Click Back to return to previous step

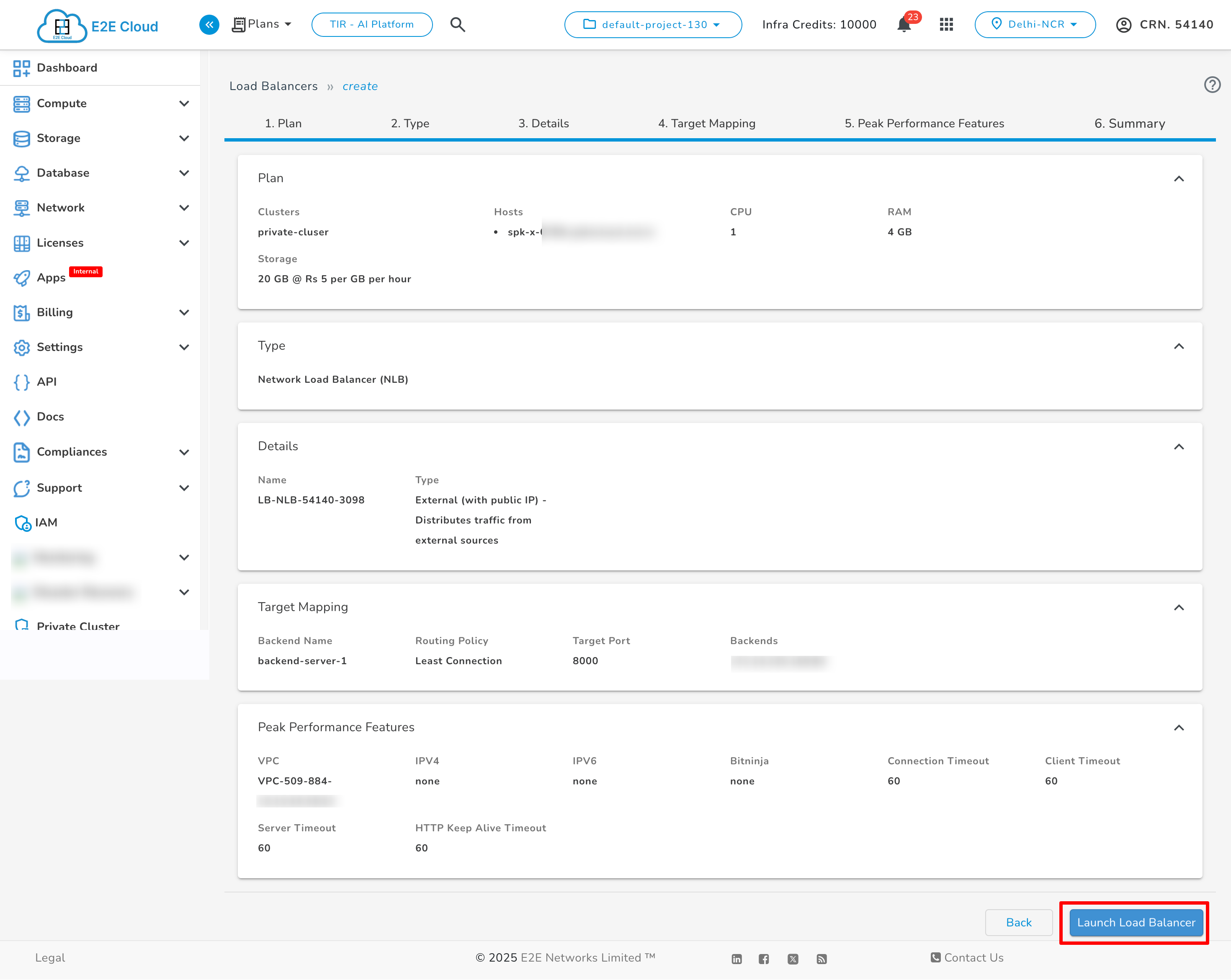coord(1019,922)
